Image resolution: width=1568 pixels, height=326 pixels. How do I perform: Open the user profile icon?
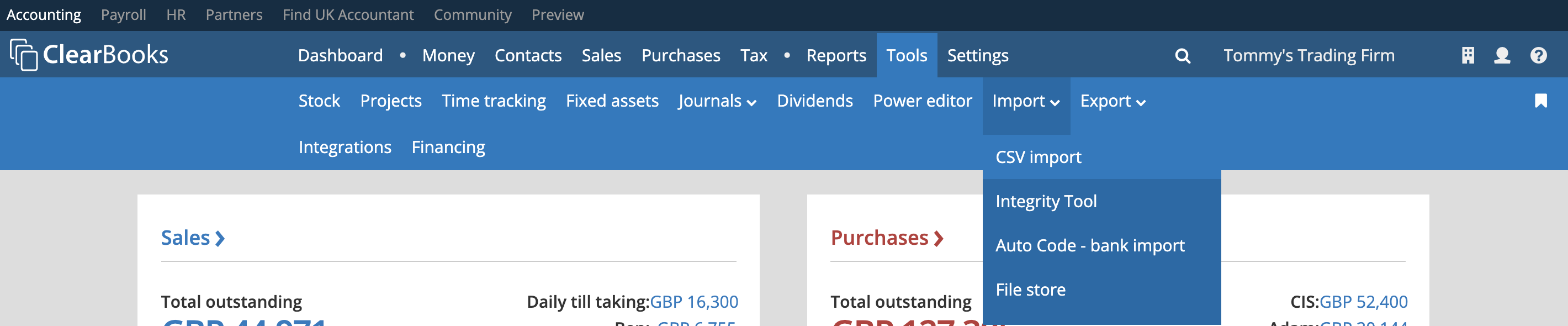point(1502,55)
